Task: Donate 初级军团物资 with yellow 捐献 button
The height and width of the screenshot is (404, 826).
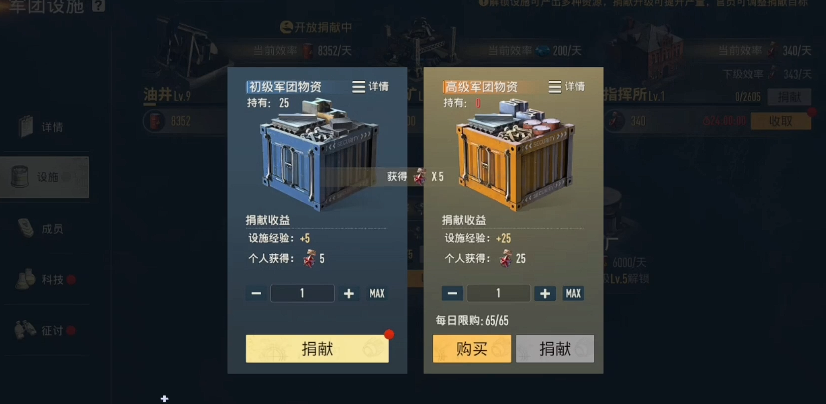Action: click(x=317, y=349)
